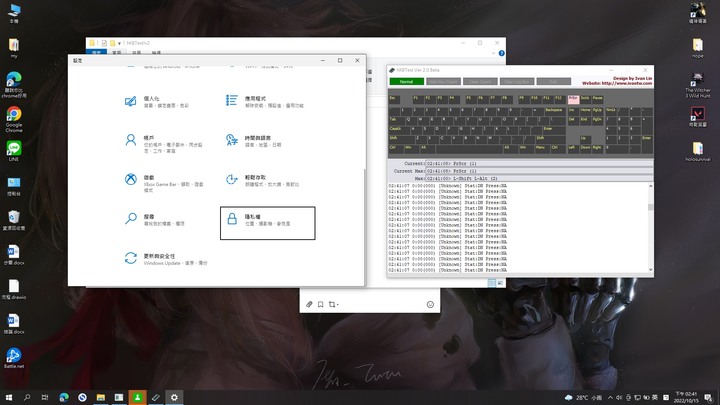The image size is (720, 405).
Task: Click the F12 key on KBTest keyboard
Action: pos(558,99)
